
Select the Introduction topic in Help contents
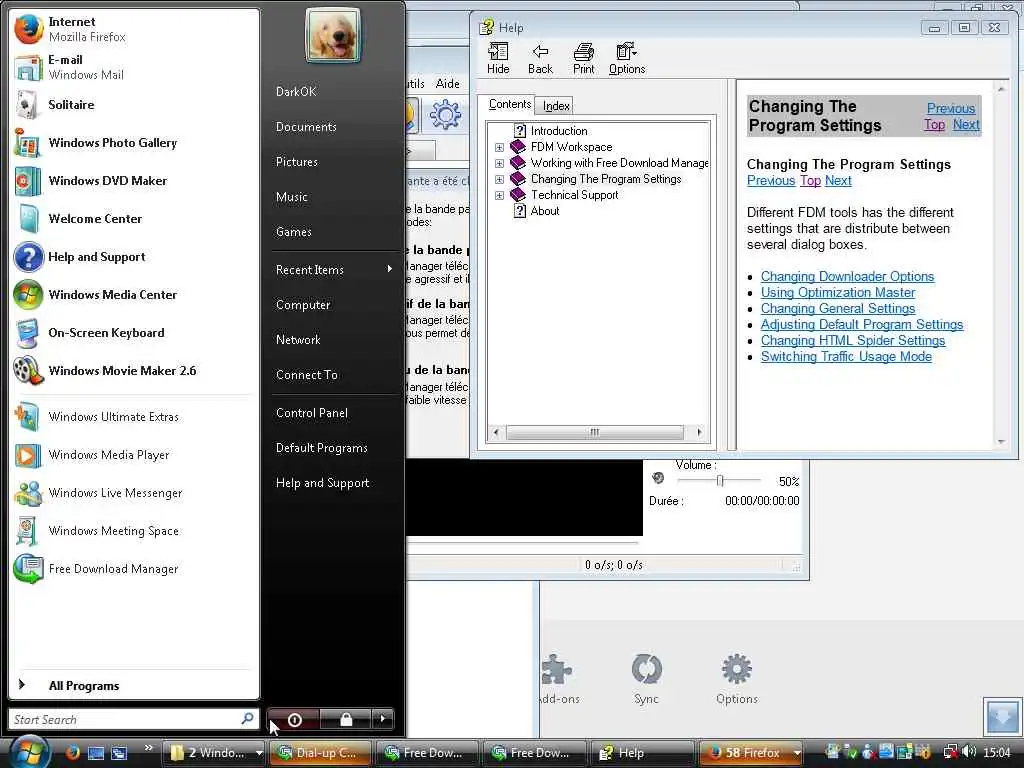558,131
